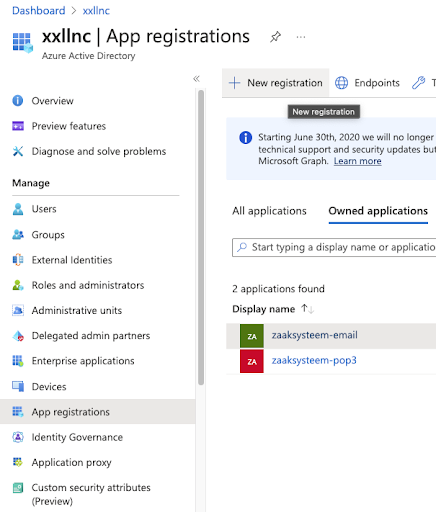The width and height of the screenshot is (436, 512).
Task: Click the Devices monitor icon
Action: (18, 386)
